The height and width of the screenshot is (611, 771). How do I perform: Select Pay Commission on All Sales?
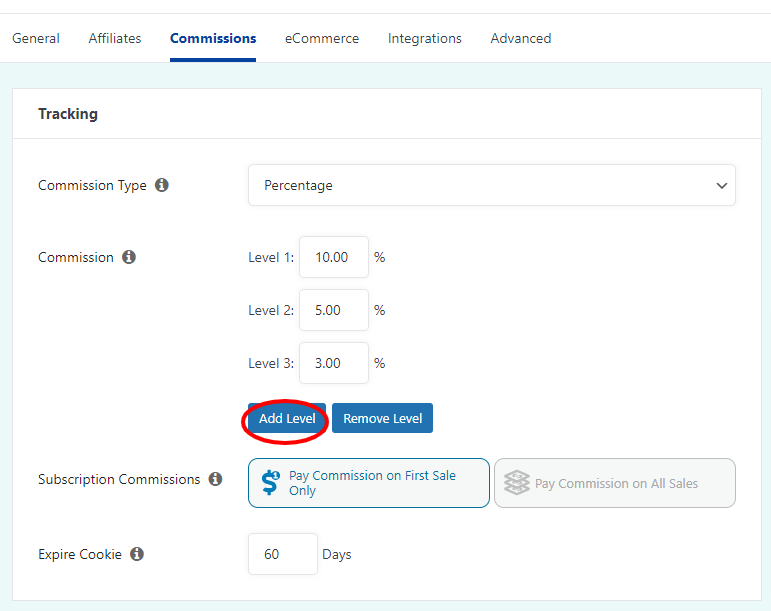[x=615, y=483]
